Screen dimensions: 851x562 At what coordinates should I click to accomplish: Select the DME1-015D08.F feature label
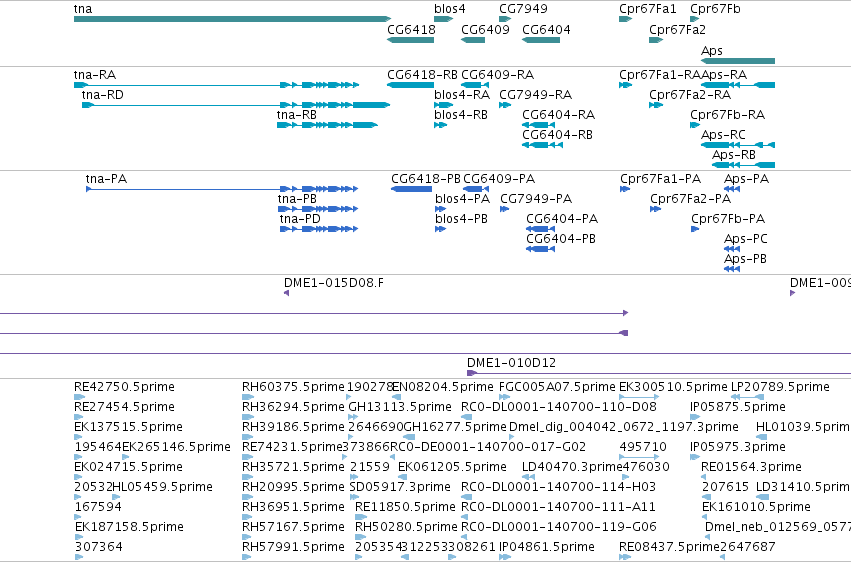[334, 283]
